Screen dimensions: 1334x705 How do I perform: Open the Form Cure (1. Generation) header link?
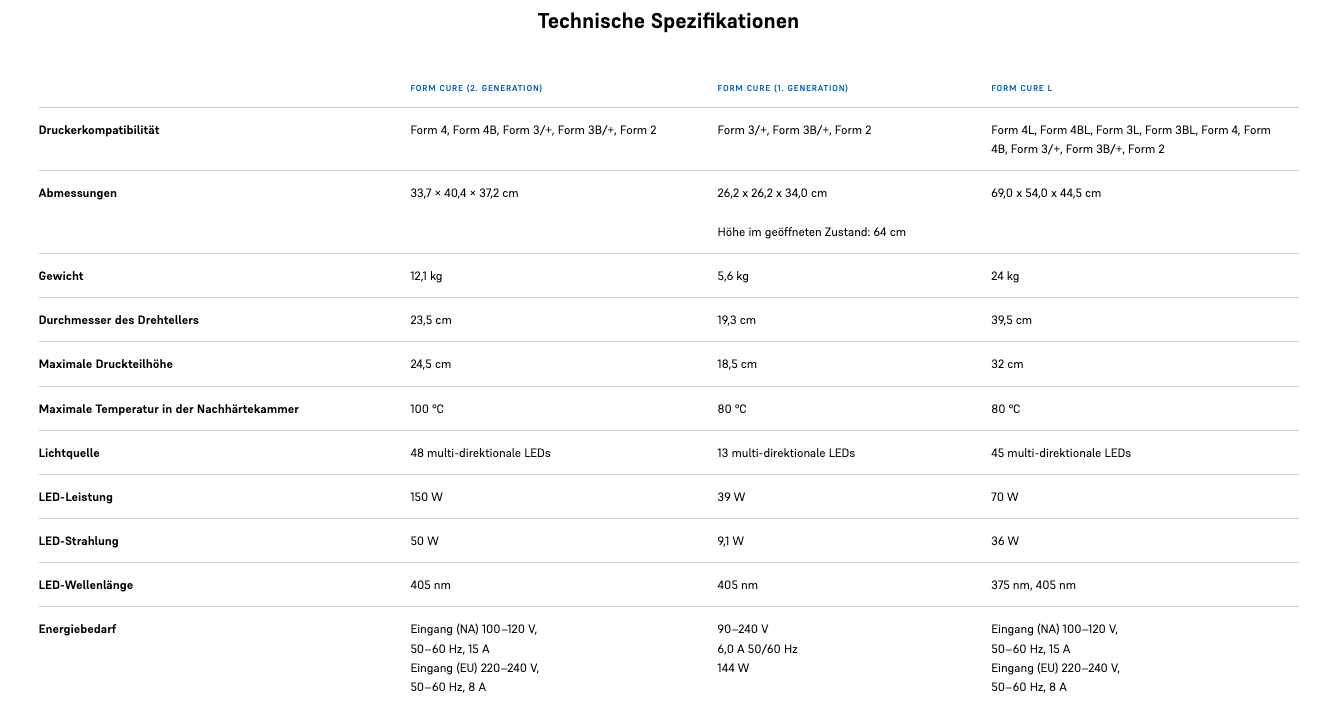(782, 88)
